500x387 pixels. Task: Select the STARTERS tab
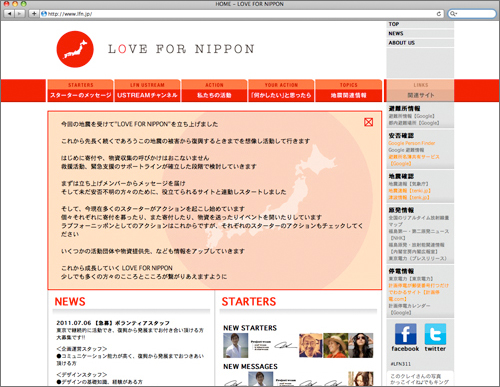(x=81, y=91)
